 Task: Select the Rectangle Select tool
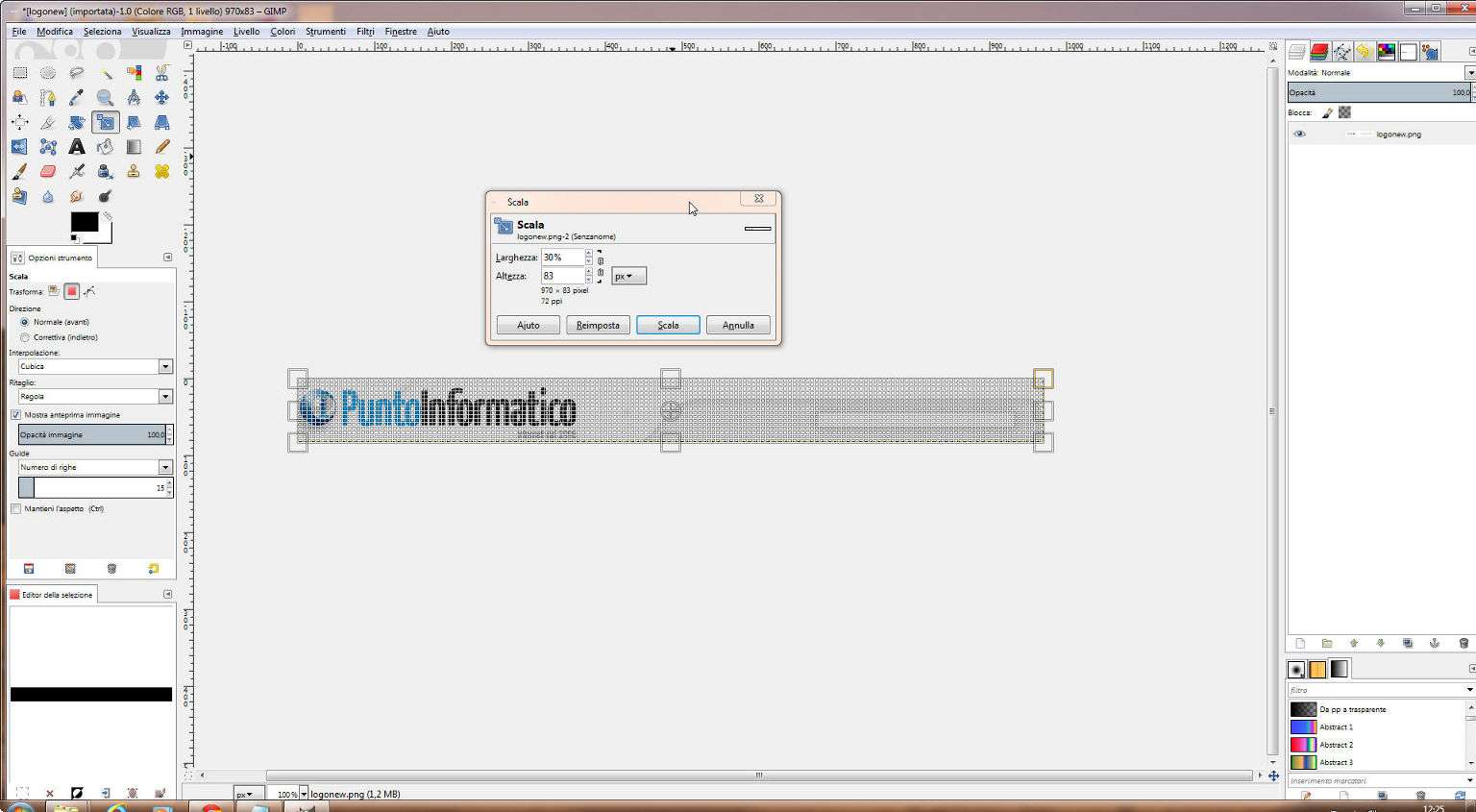pyautogui.click(x=19, y=73)
